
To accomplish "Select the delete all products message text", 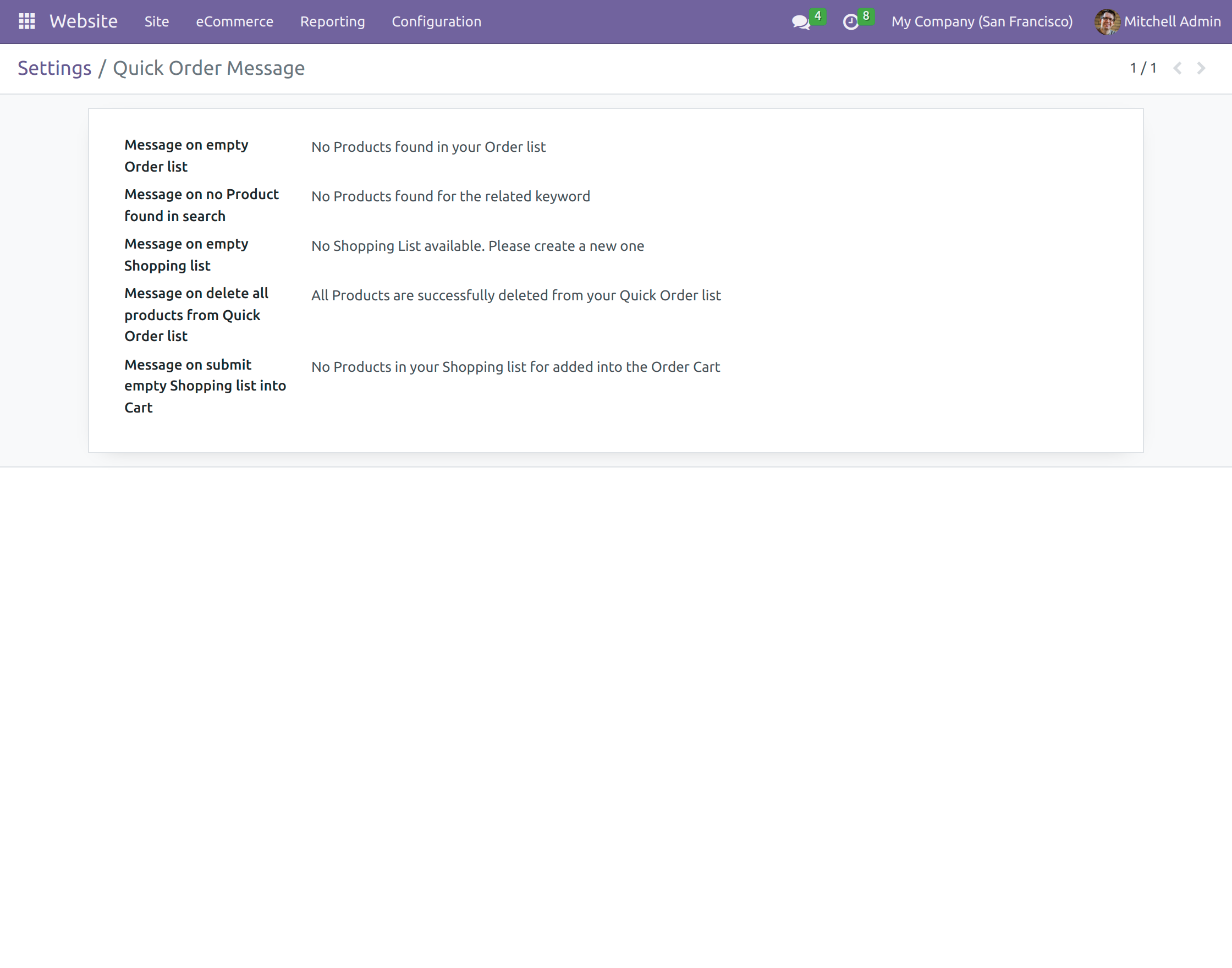I will click(516, 295).
